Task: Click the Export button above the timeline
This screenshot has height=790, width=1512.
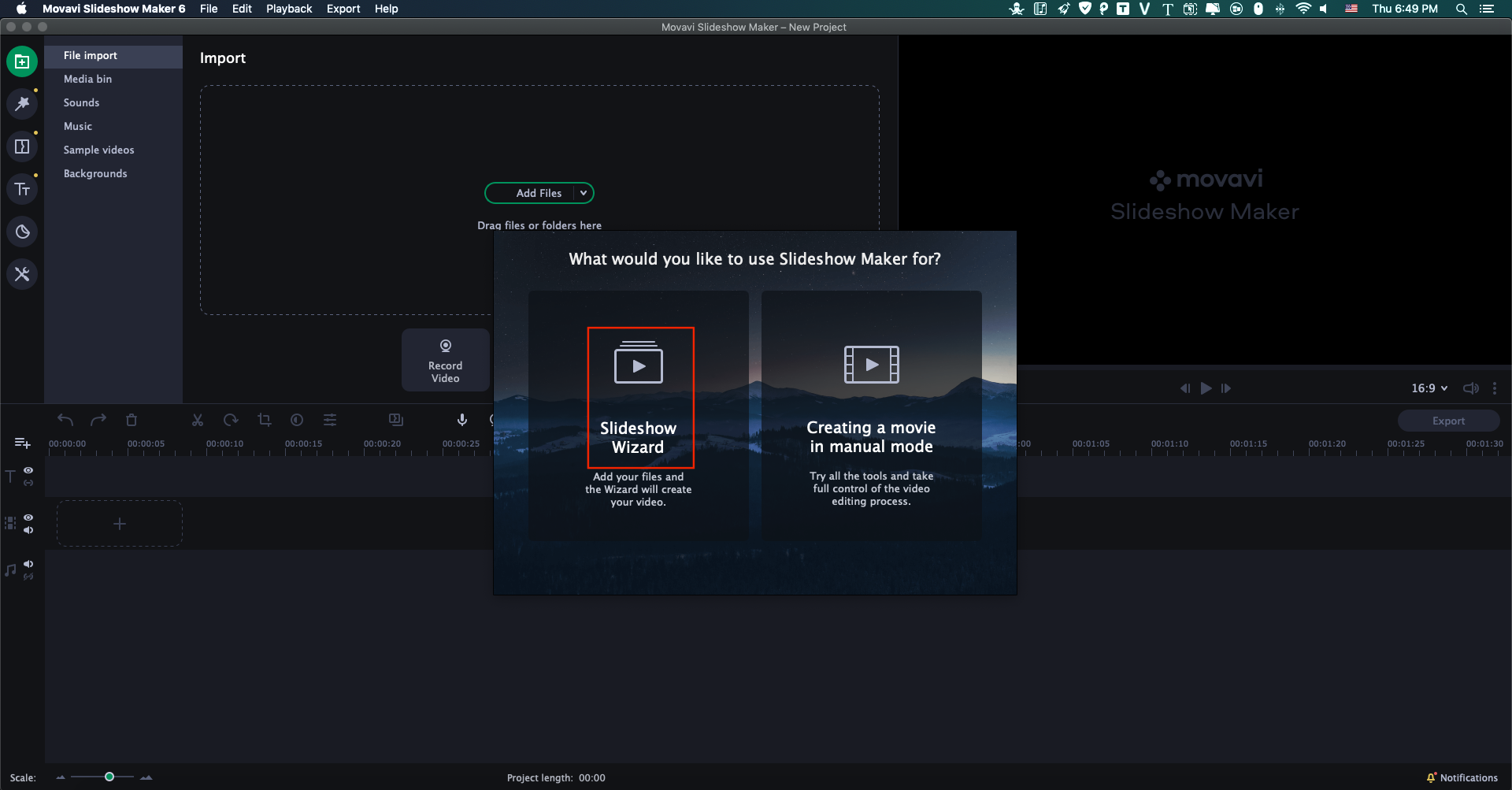Action: [1449, 420]
